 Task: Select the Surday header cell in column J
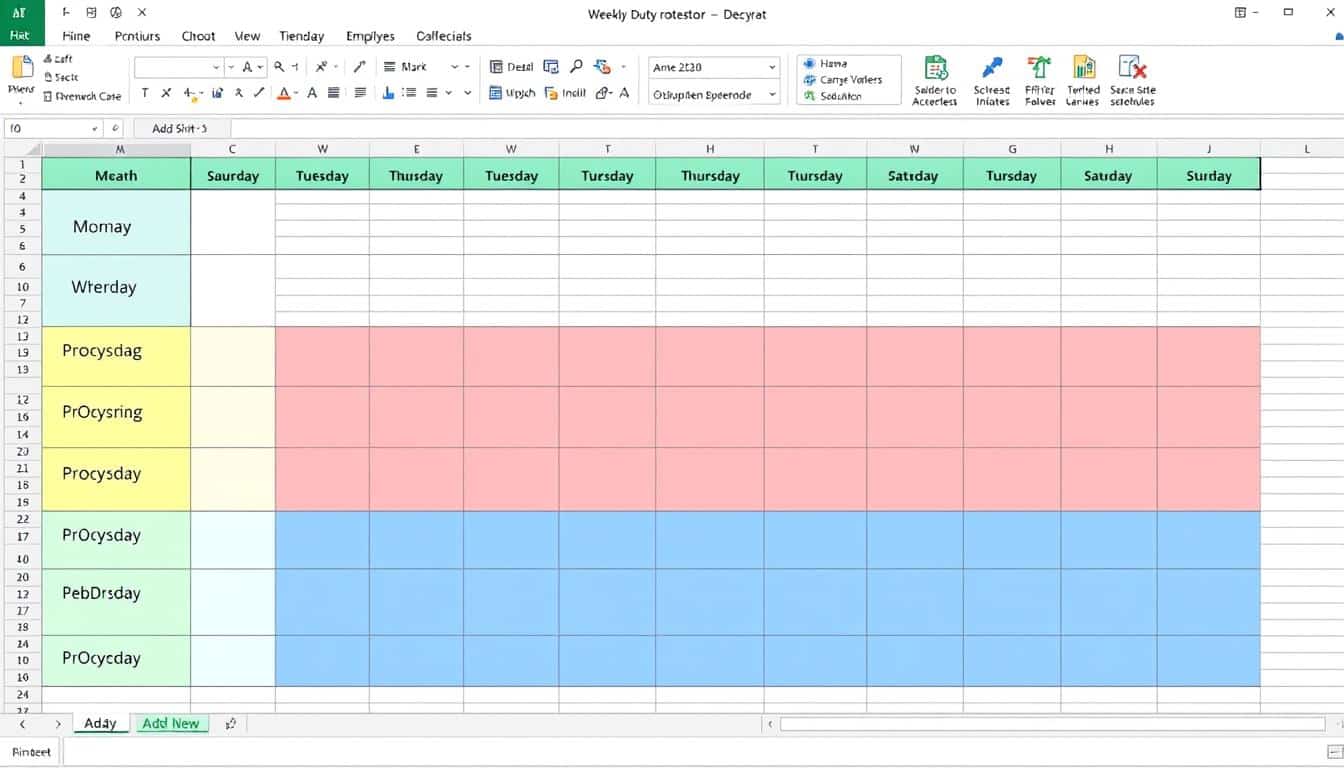[1209, 174]
